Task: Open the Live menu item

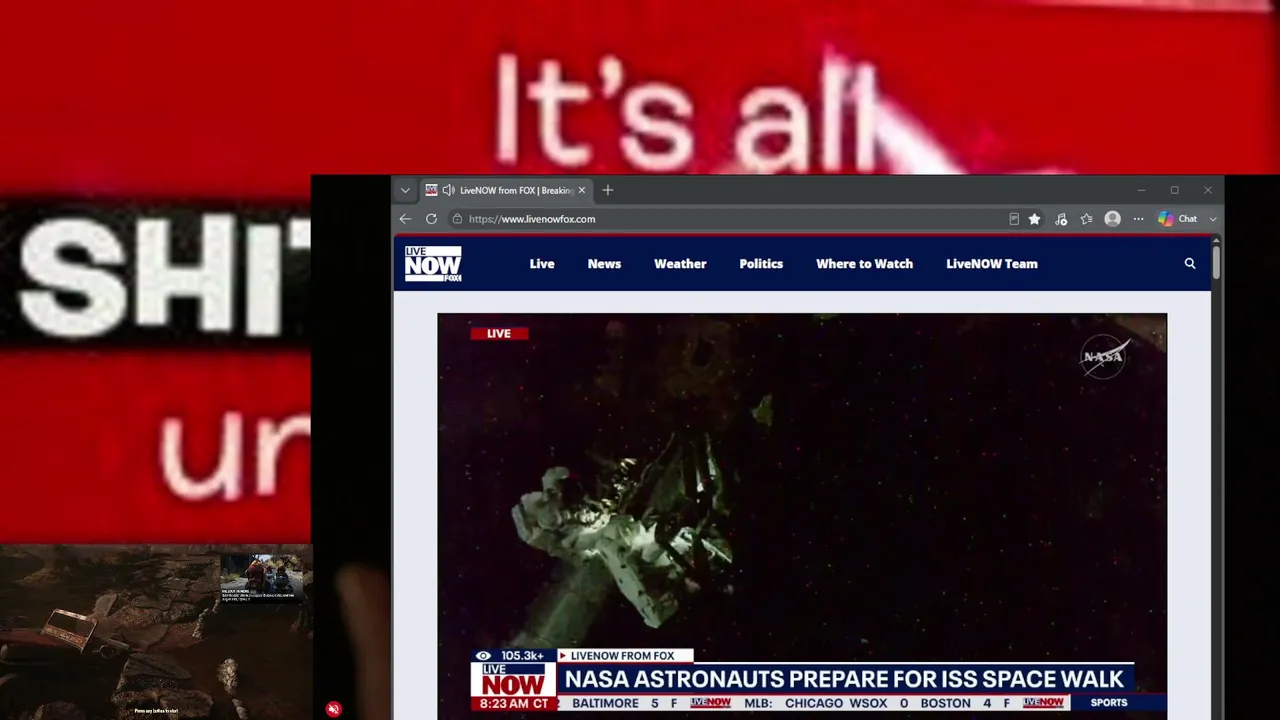Action: [x=542, y=264]
